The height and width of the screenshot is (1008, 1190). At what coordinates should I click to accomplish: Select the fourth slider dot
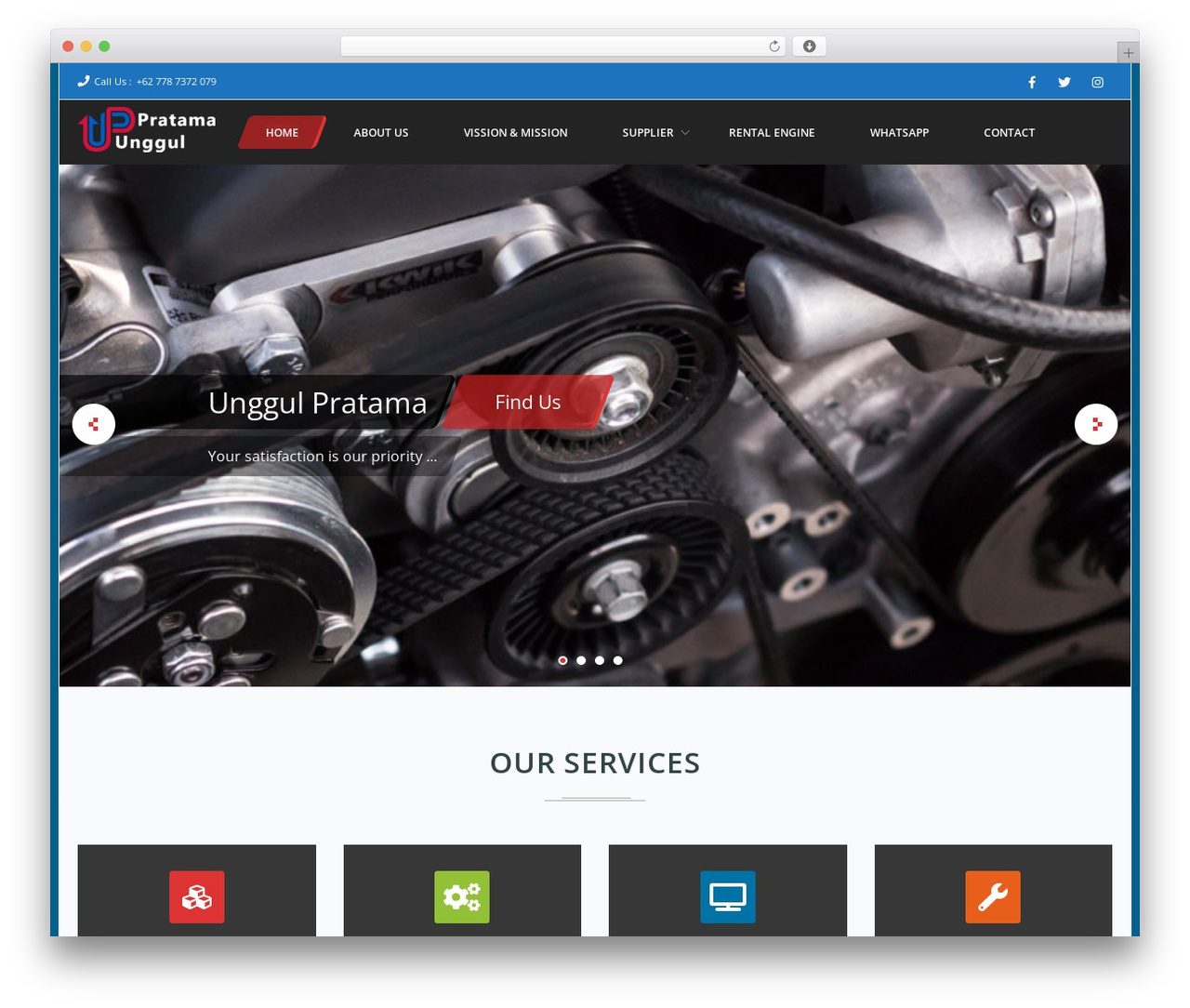(x=618, y=660)
